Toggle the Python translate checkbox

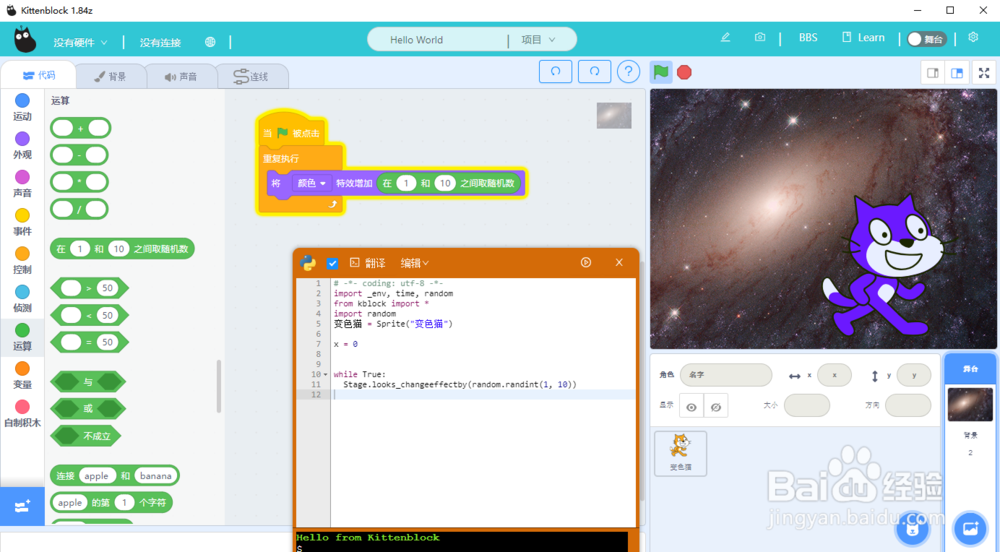point(332,263)
